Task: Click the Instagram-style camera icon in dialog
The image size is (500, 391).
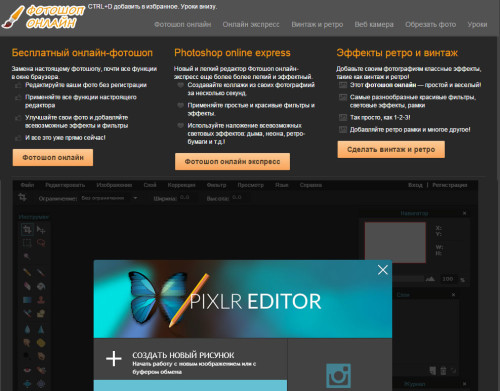Action: pyautogui.click(x=338, y=376)
